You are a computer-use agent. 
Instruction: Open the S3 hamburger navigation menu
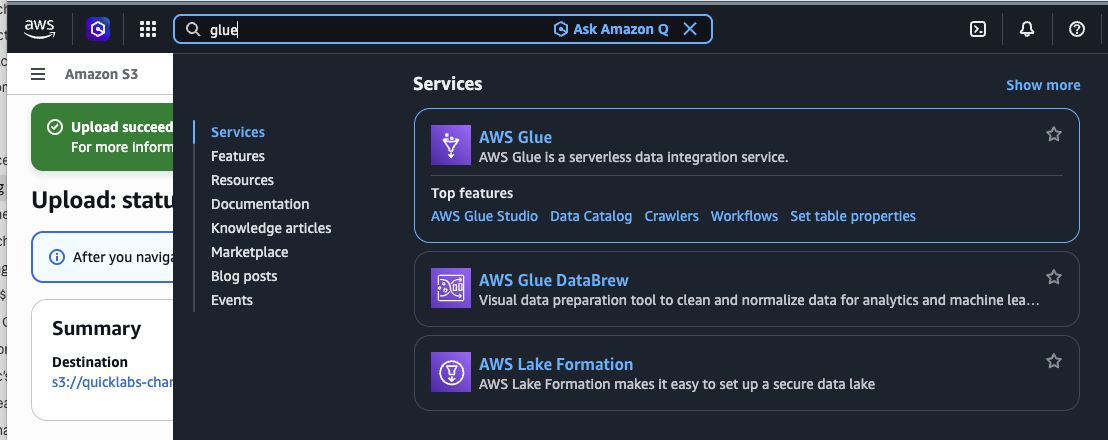pyautogui.click(x=38, y=74)
